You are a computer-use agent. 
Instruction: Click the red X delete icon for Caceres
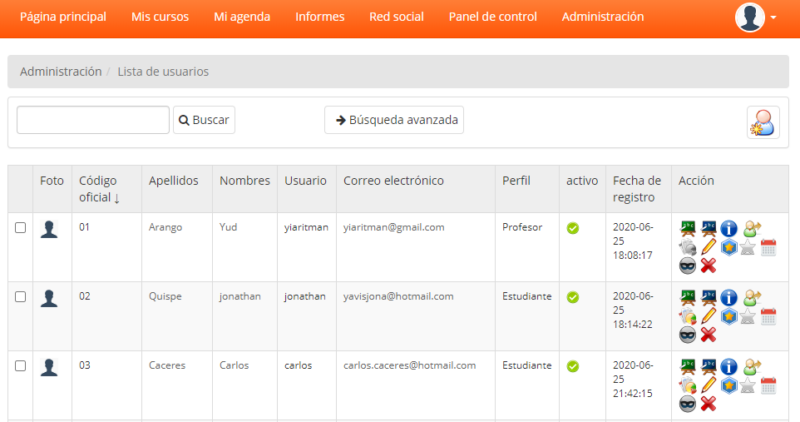point(709,403)
